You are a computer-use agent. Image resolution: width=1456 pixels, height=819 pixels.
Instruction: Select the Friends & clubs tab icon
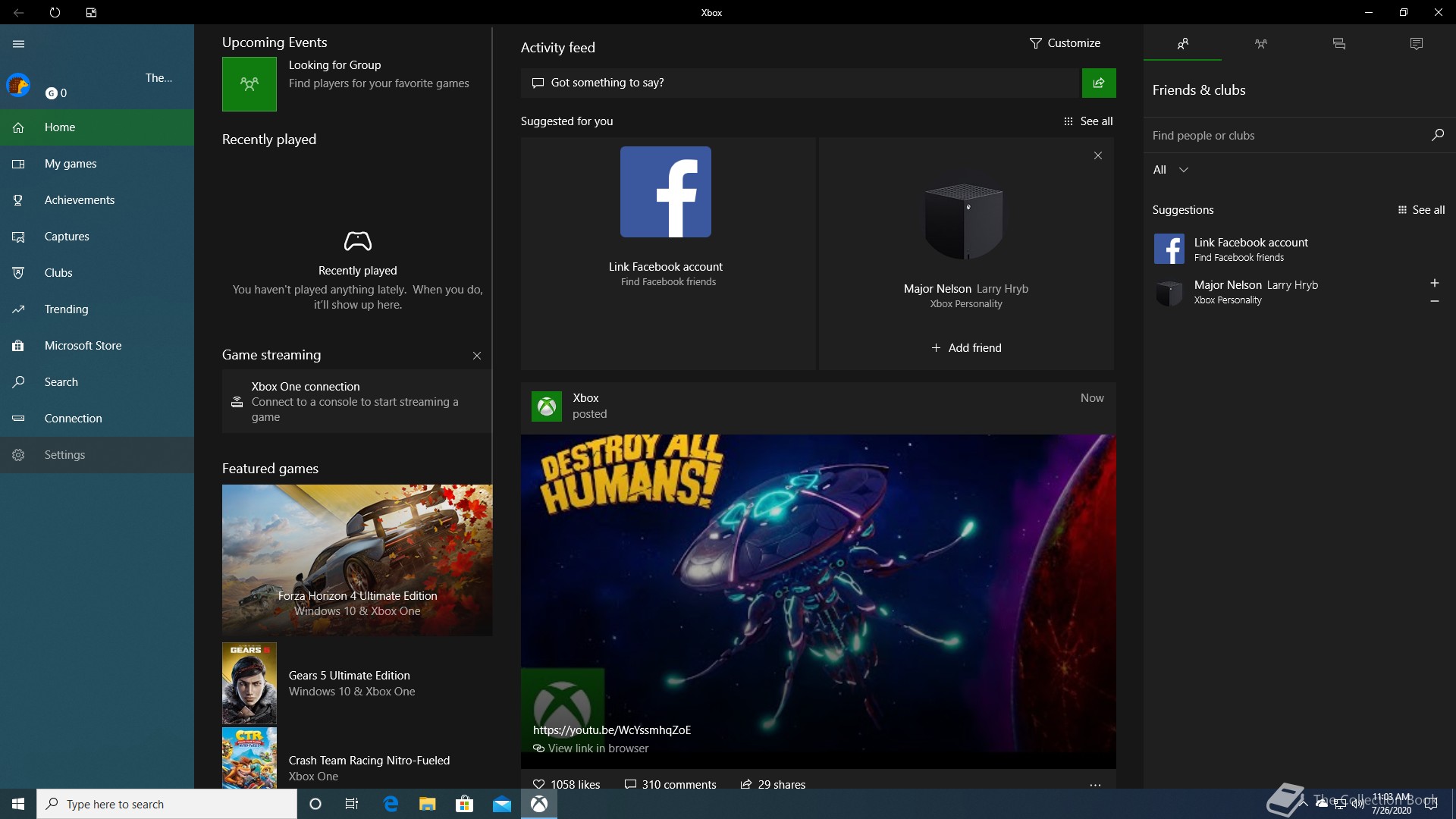click(x=1182, y=44)
